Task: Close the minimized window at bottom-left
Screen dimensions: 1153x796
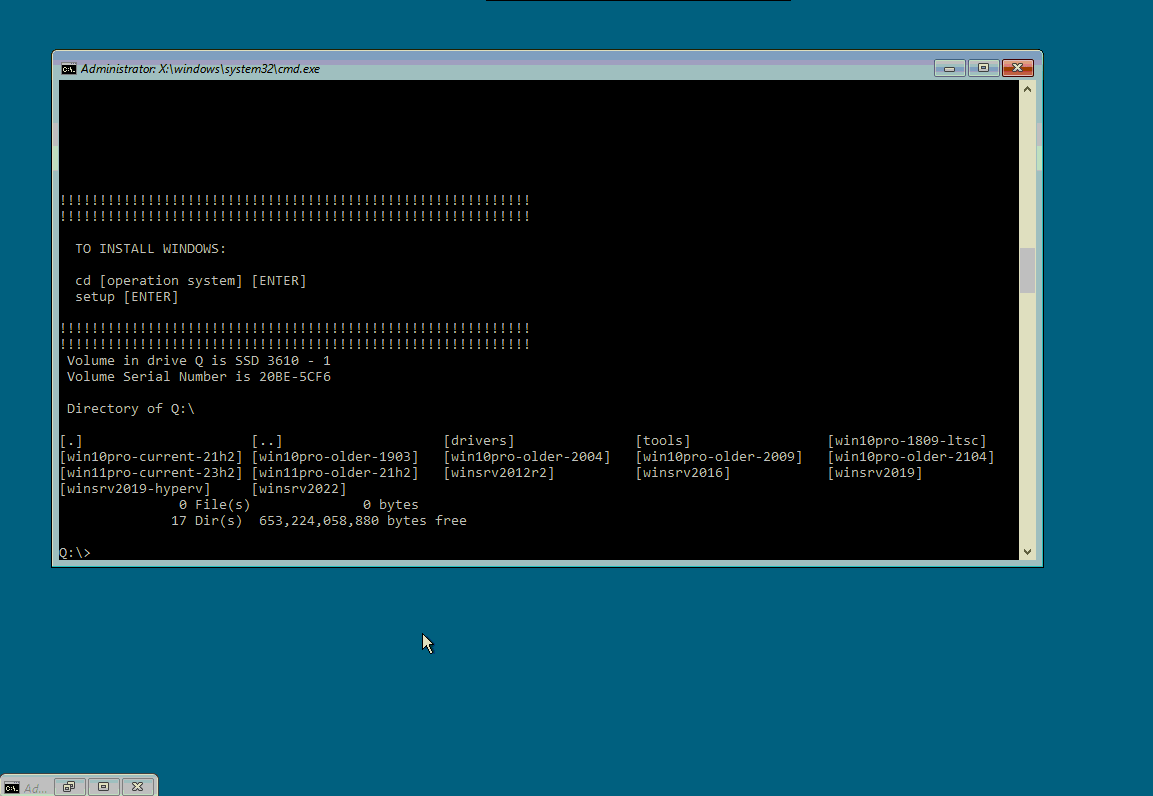Action: [138, 787]
